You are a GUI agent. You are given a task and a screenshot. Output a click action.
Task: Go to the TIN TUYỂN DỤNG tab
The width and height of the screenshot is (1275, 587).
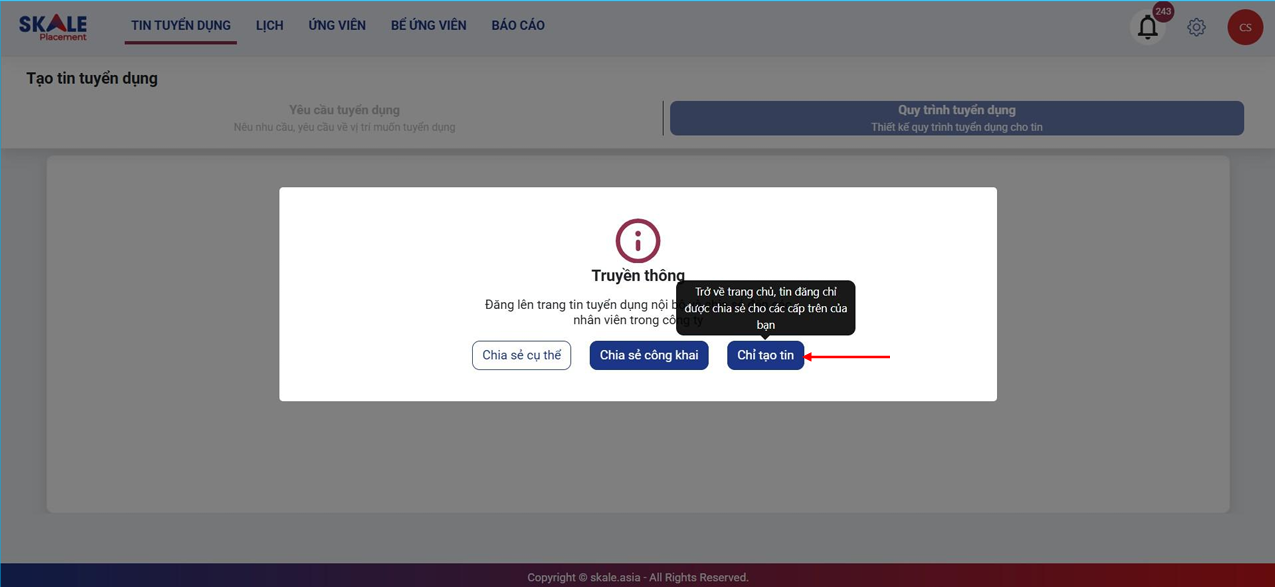tap(181, 26)
